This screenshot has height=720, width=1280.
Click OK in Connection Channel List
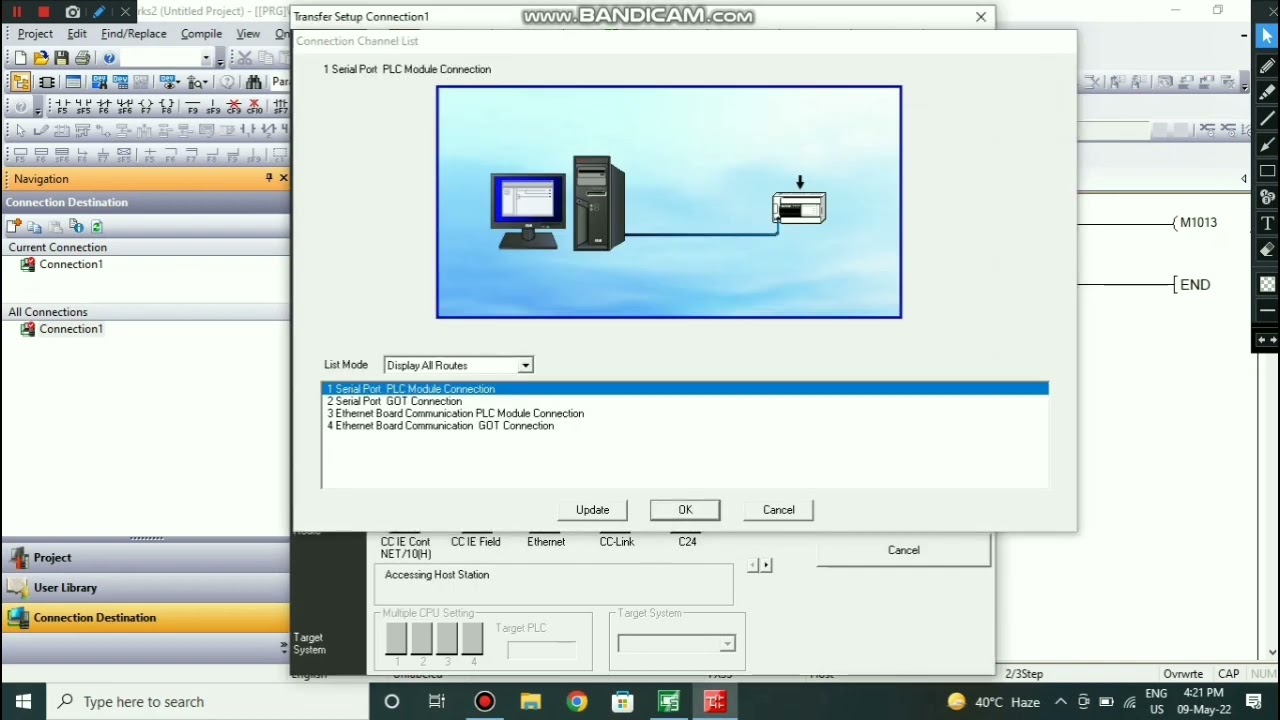pyautogui.click(x=685, y=510)
